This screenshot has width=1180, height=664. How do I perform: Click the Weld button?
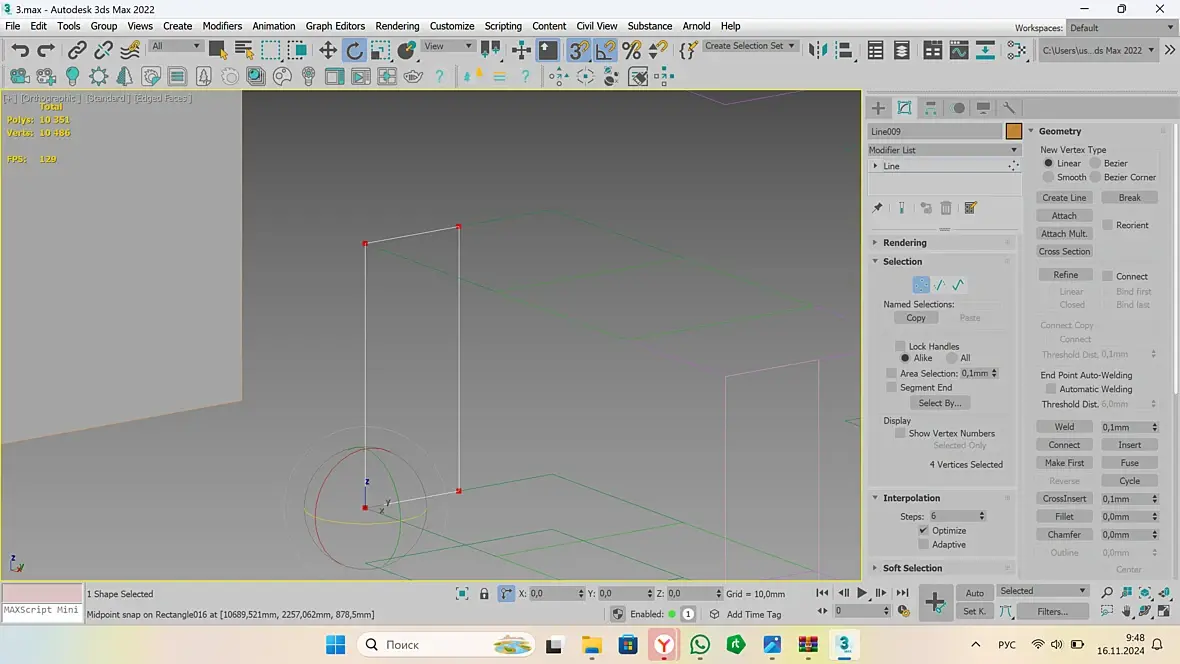tap(1064, 427)
